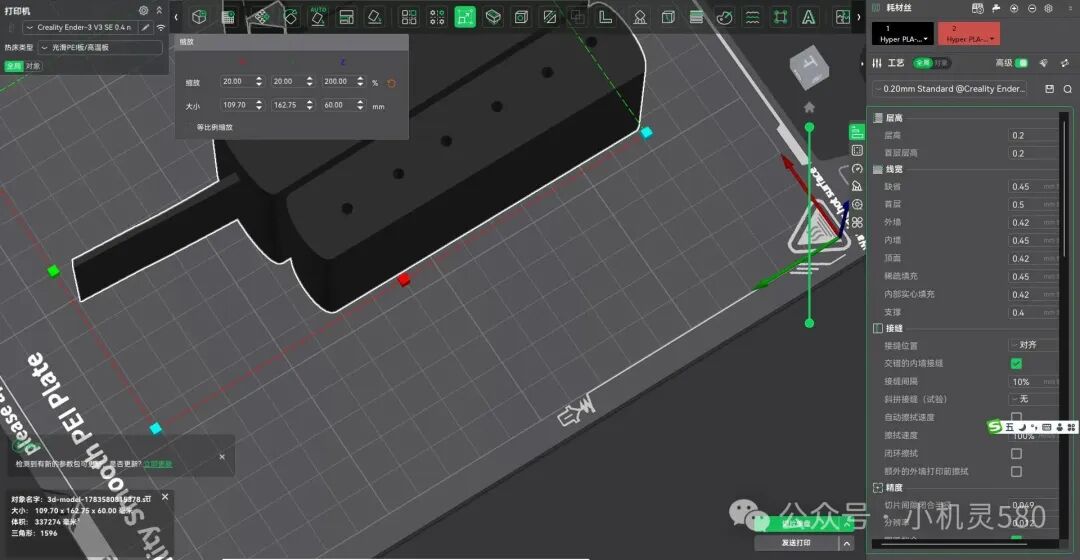Select the 全局 tab in printer panel
1080x560 pixels.
pyautogui.click(x=13, y=66)
